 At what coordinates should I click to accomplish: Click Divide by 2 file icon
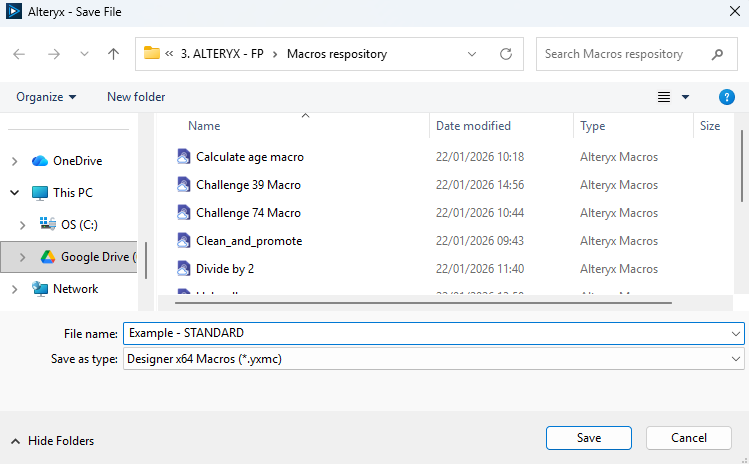click(x=183, y=269)
